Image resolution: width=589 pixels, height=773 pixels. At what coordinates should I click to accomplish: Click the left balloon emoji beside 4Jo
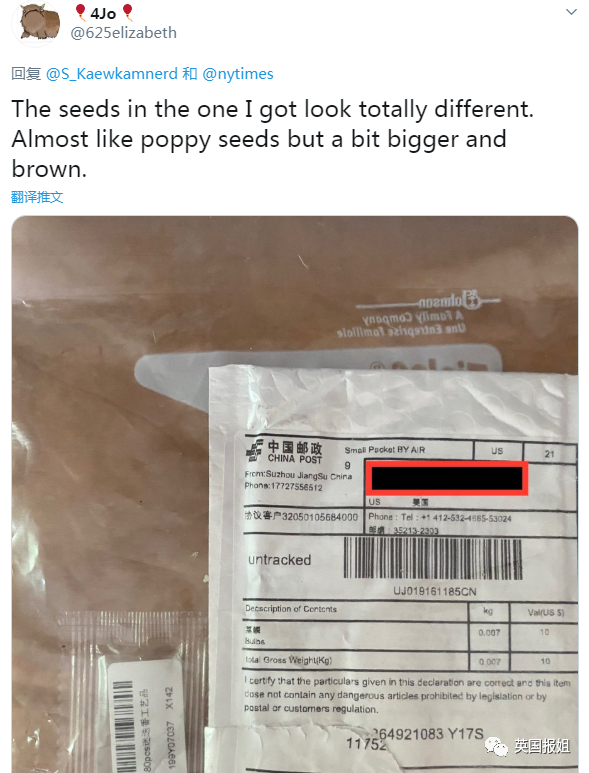[x=80, y=13]
